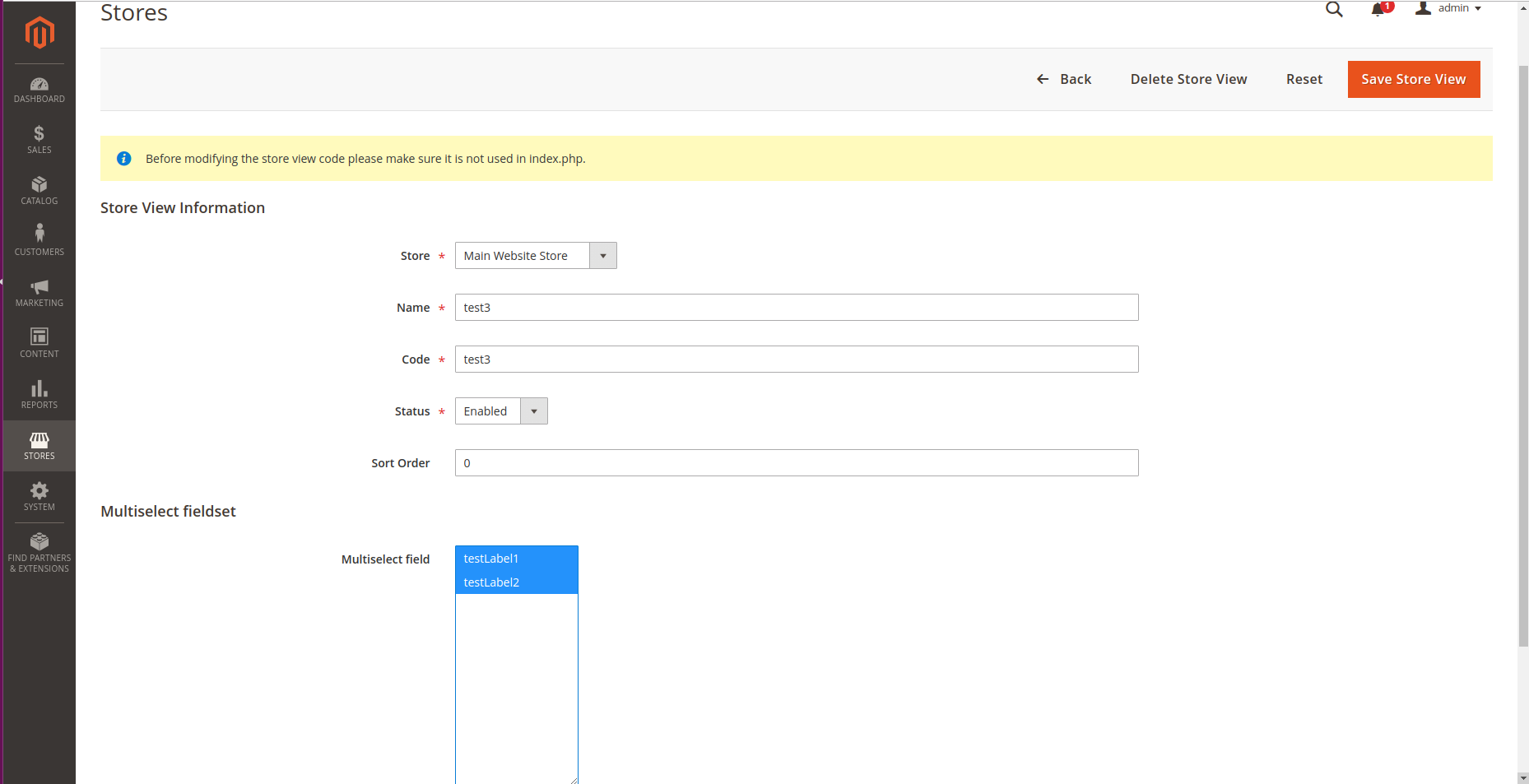Click the scrollbar down arrow
This screenshot has height=784, width=1529.
(x=1523, y=777)
